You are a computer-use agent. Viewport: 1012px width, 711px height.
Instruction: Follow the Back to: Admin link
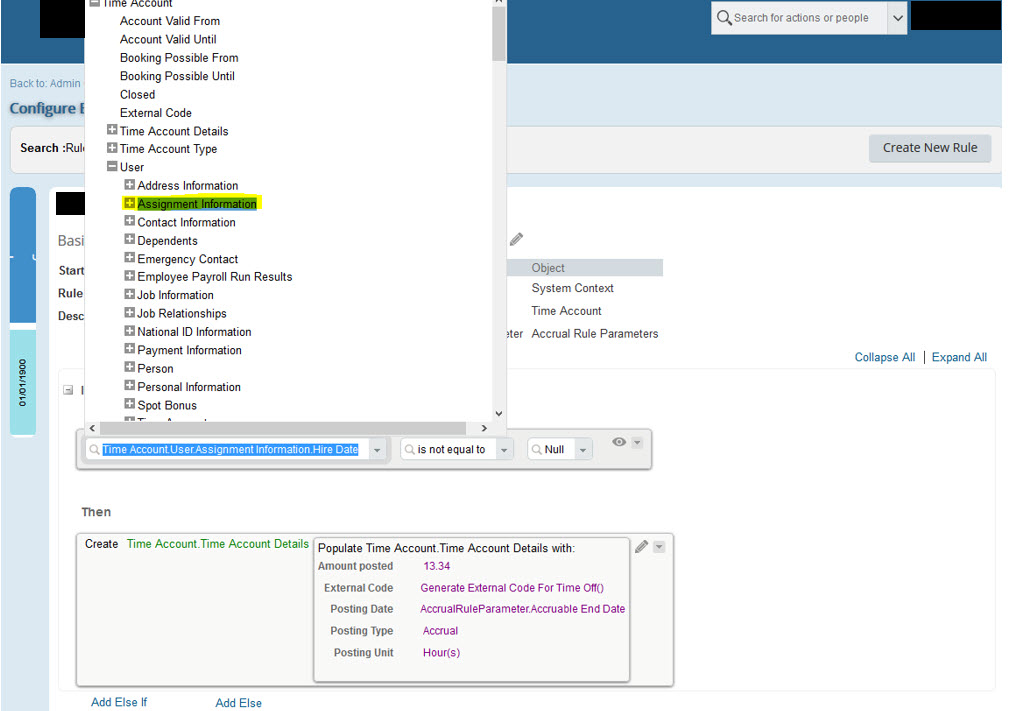coord(45,83)
